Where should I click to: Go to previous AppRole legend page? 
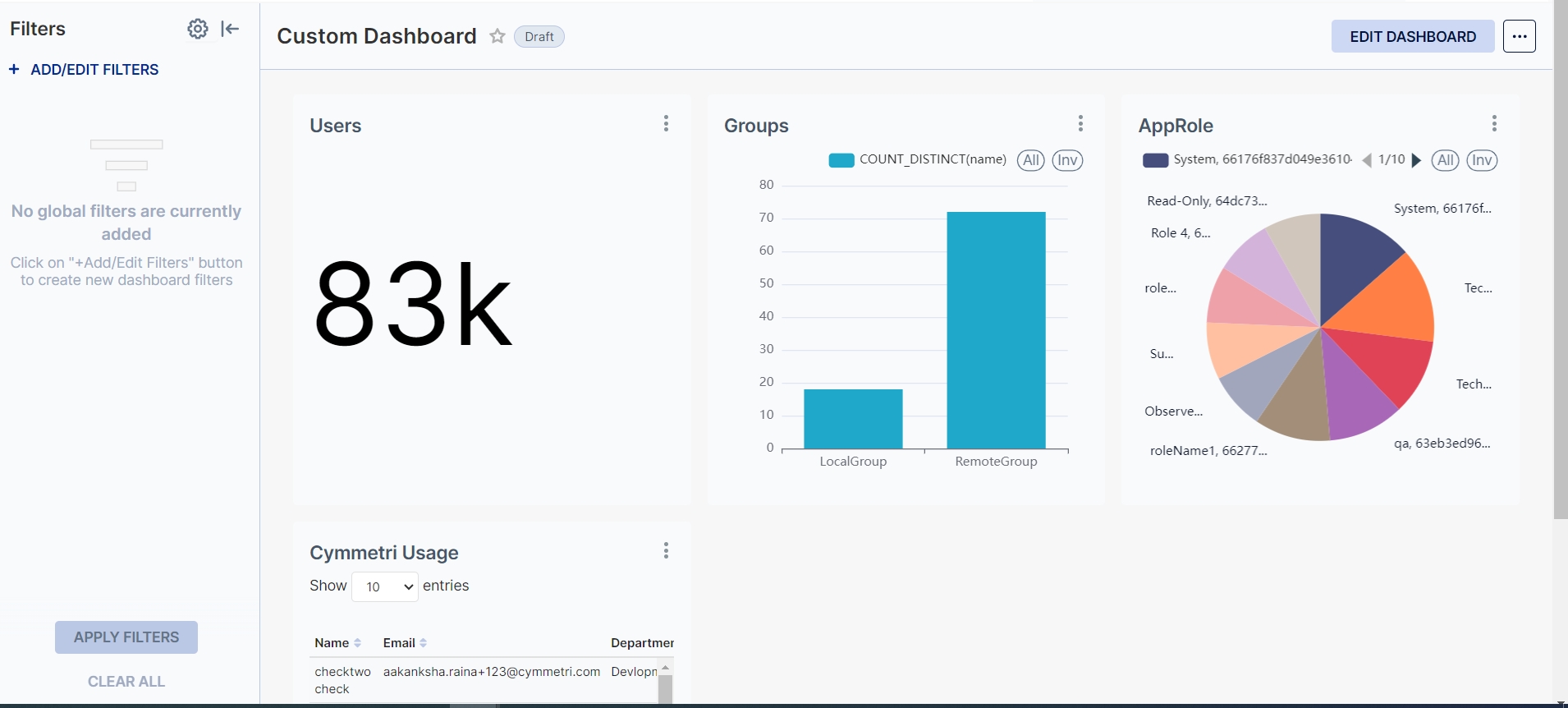[1367, 160]
